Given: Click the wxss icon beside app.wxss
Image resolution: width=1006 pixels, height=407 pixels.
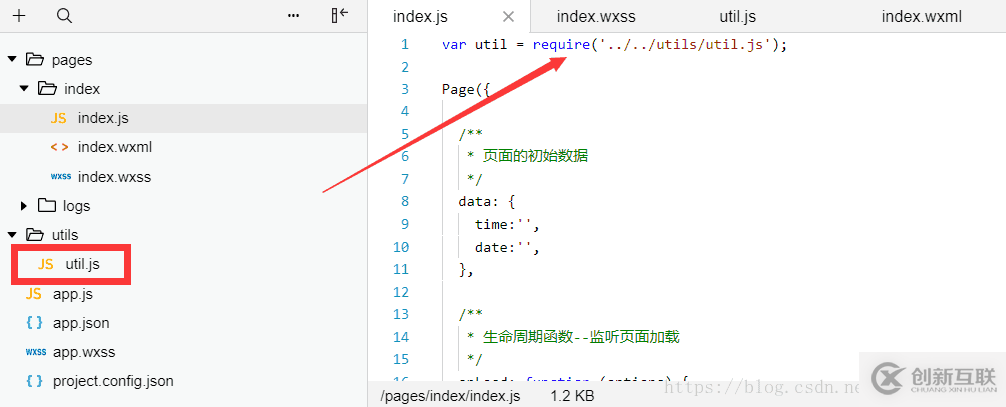Looking at the screenshot, I should point(36,352).
